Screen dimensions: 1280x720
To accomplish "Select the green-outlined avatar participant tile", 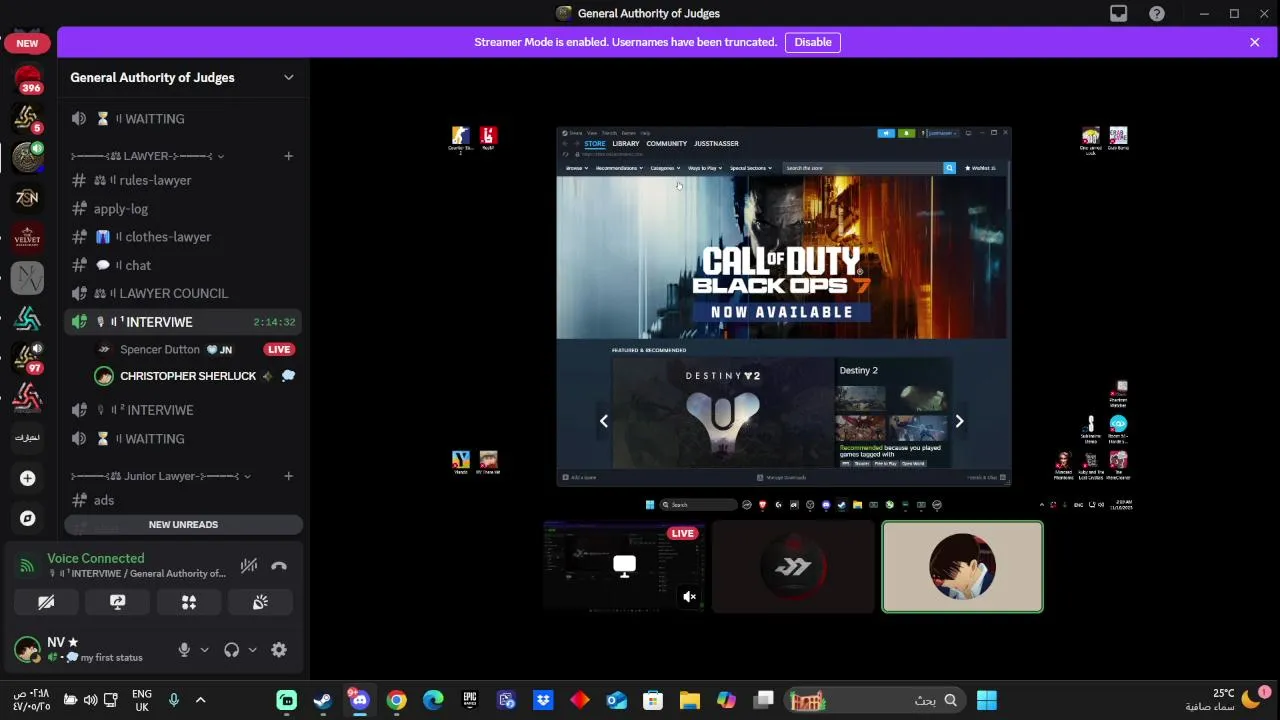I will 962,566.
